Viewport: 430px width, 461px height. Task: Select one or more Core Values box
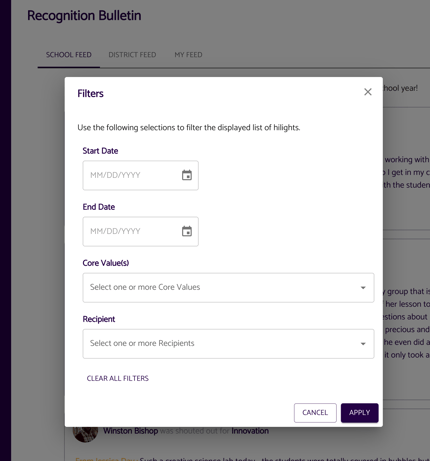[228, 288]
